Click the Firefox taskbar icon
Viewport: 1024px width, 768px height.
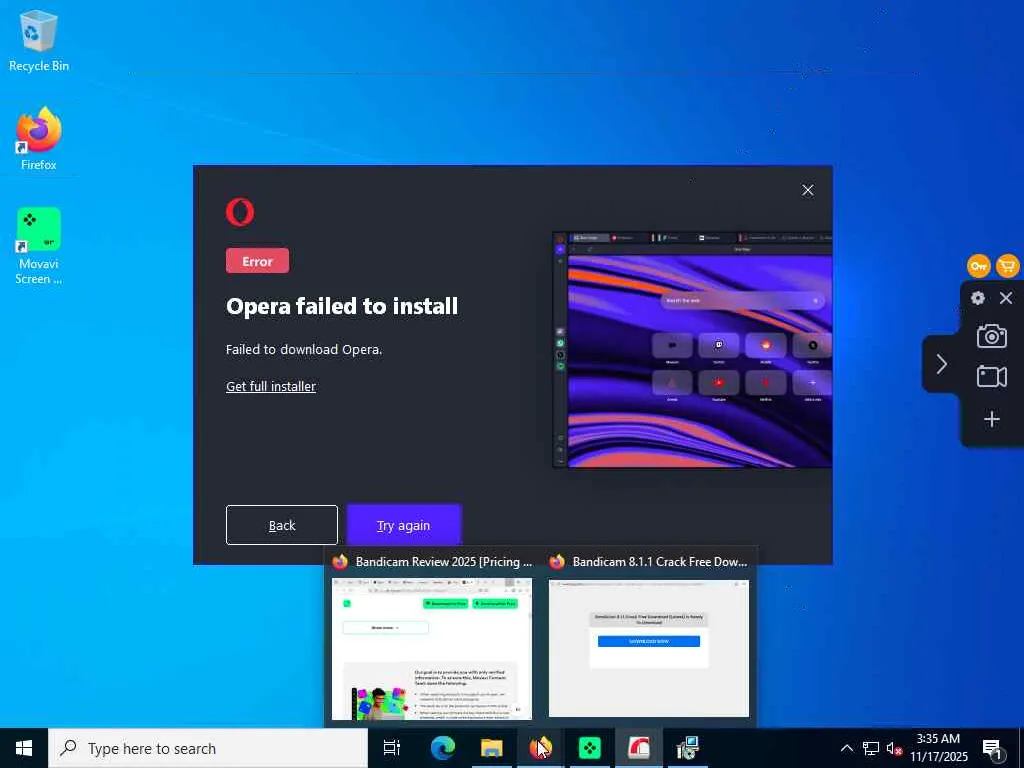tap(540, 748)
